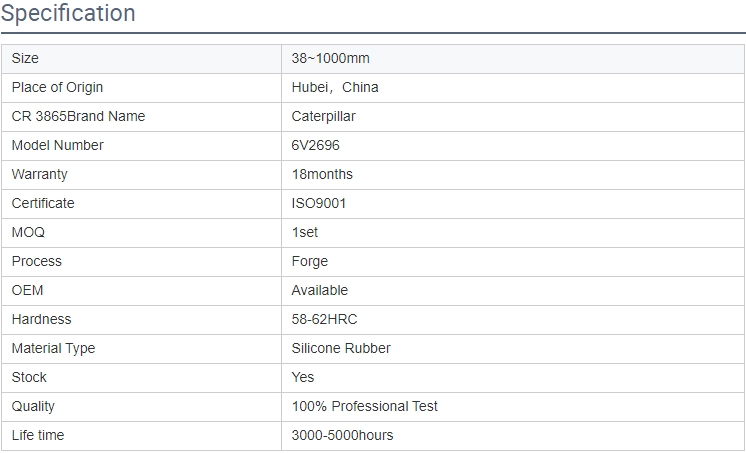Select the MOQ label cell
Viewport: 746px width, 453px height.
(141, 233)
